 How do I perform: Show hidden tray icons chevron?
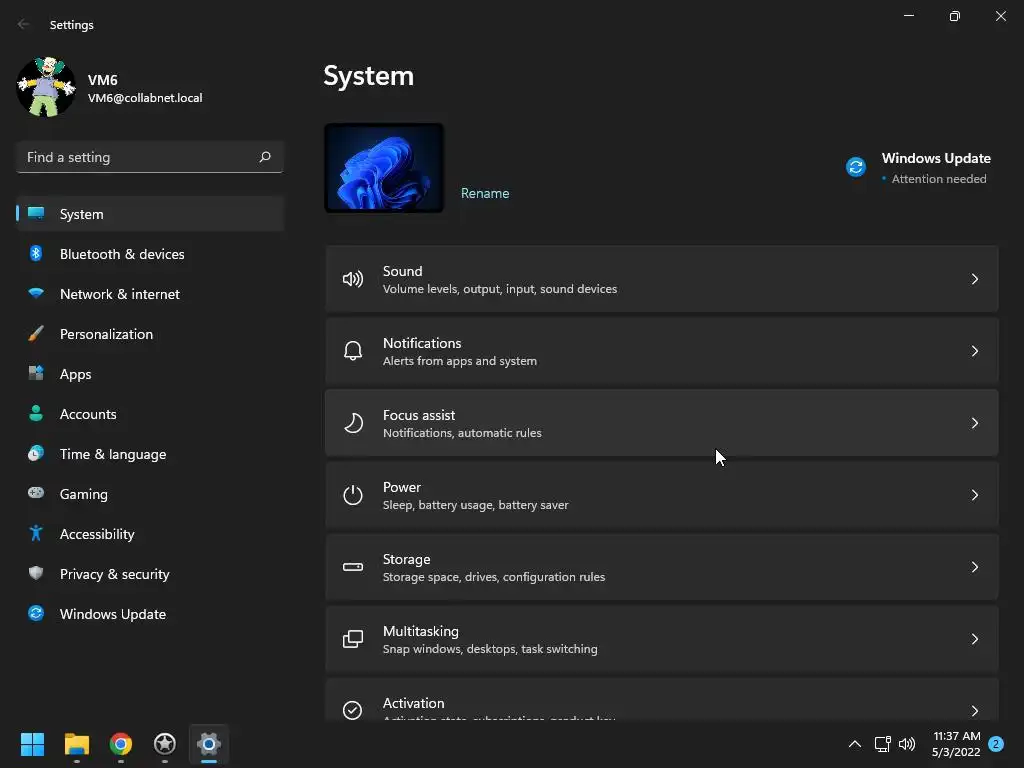point(854,744)
